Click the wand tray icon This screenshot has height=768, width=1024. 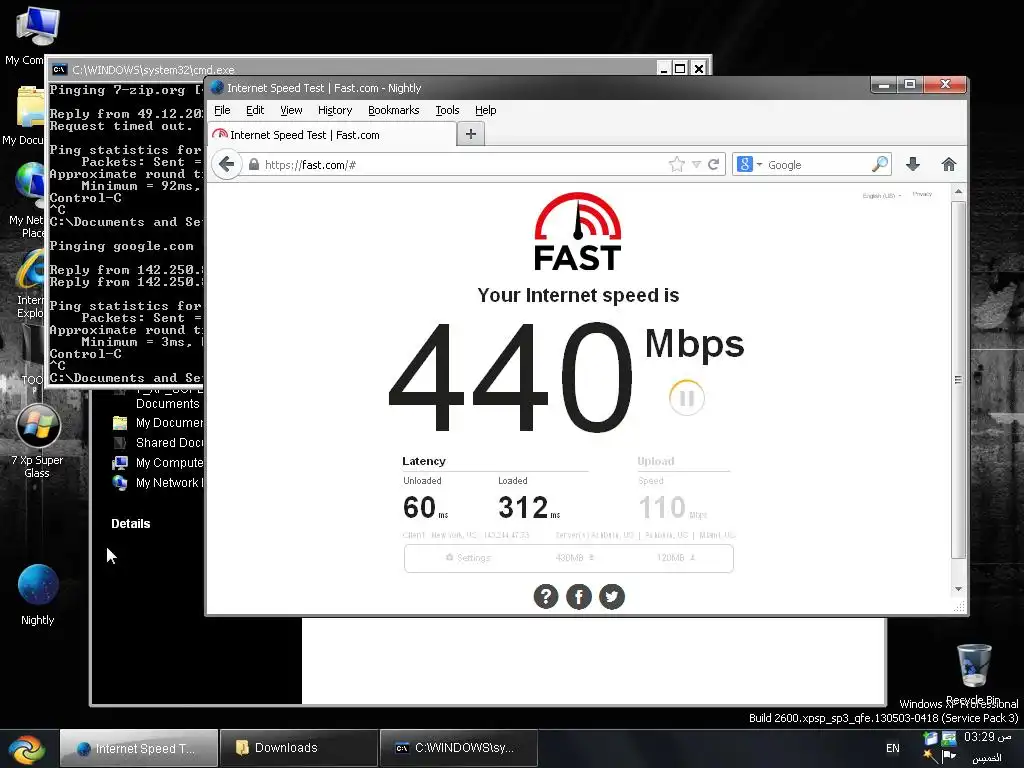coord(930,757)
